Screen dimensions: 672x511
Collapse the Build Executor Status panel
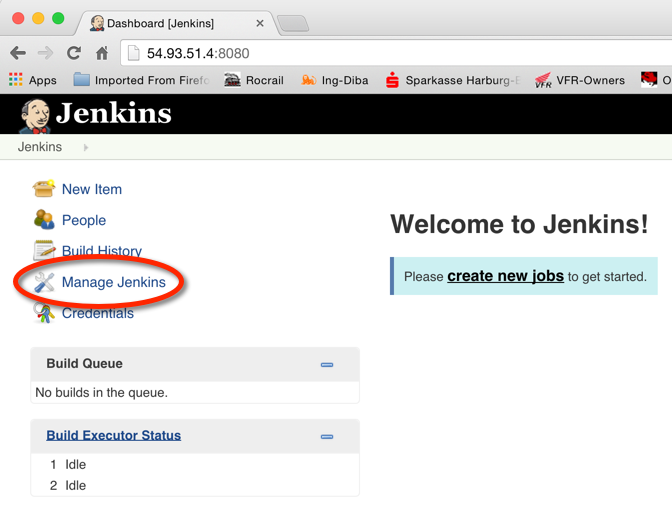click(x=327, y=437)
